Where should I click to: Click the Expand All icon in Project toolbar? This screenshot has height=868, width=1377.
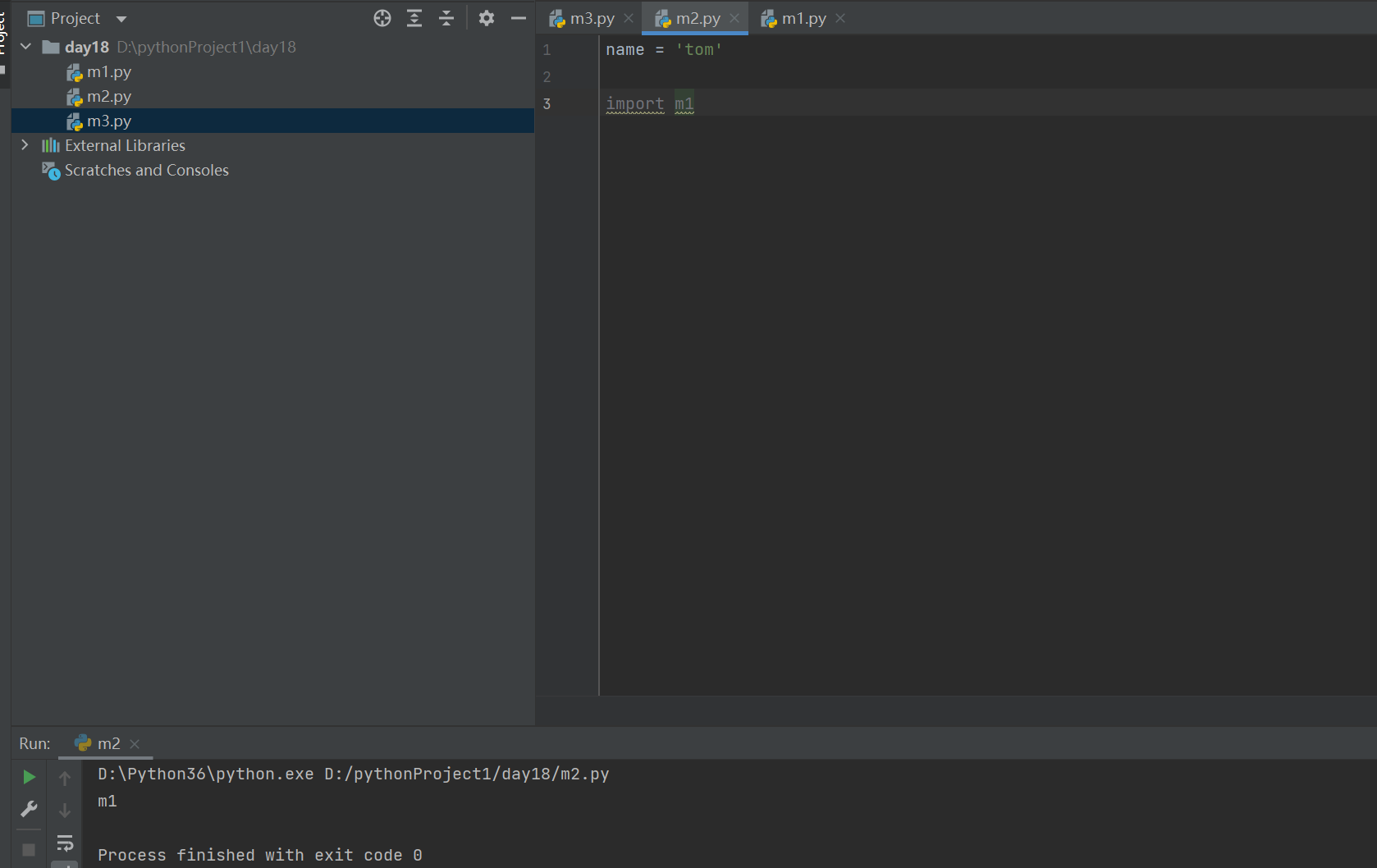[414, 18]
